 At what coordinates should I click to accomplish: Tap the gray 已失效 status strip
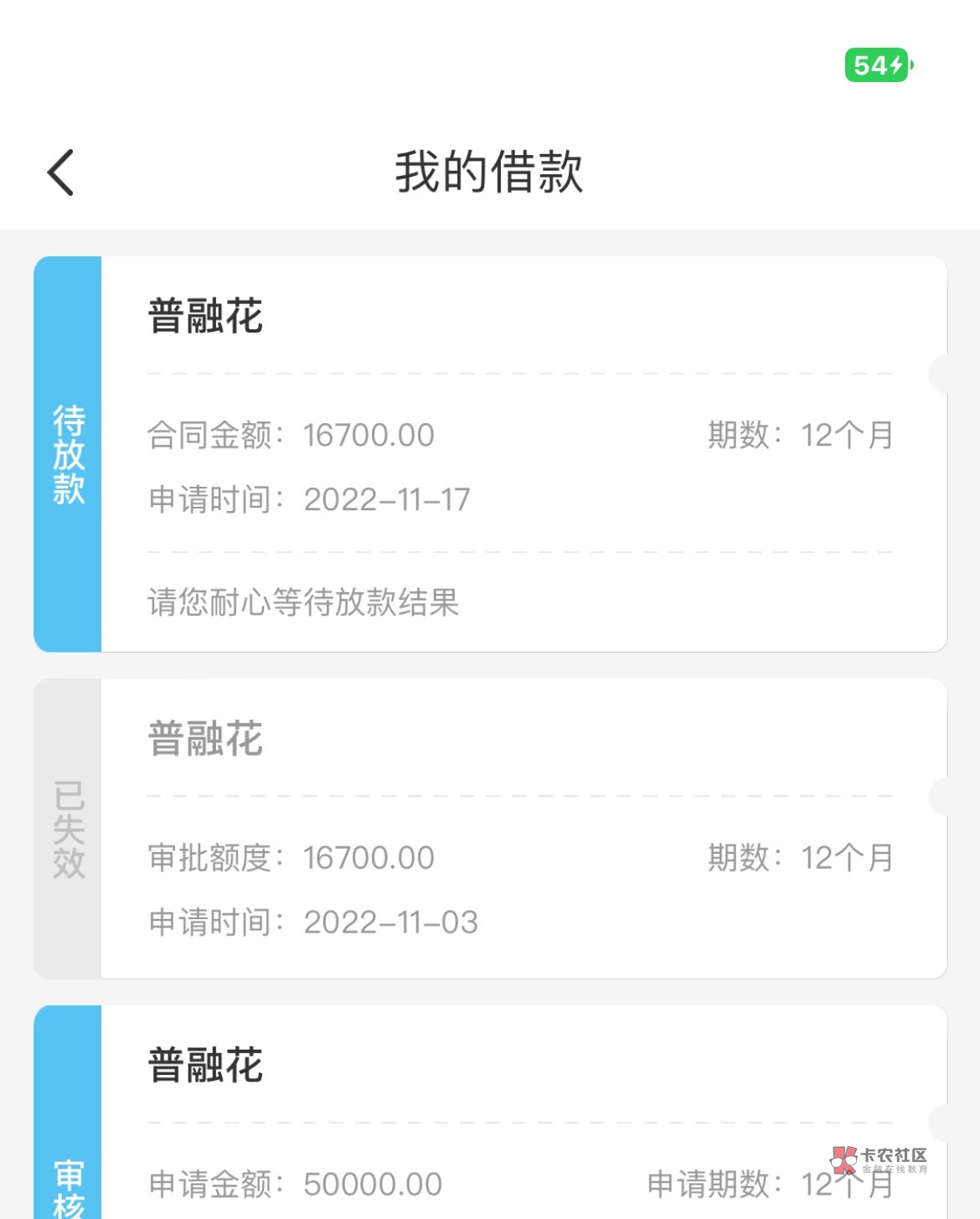(68, 829)
